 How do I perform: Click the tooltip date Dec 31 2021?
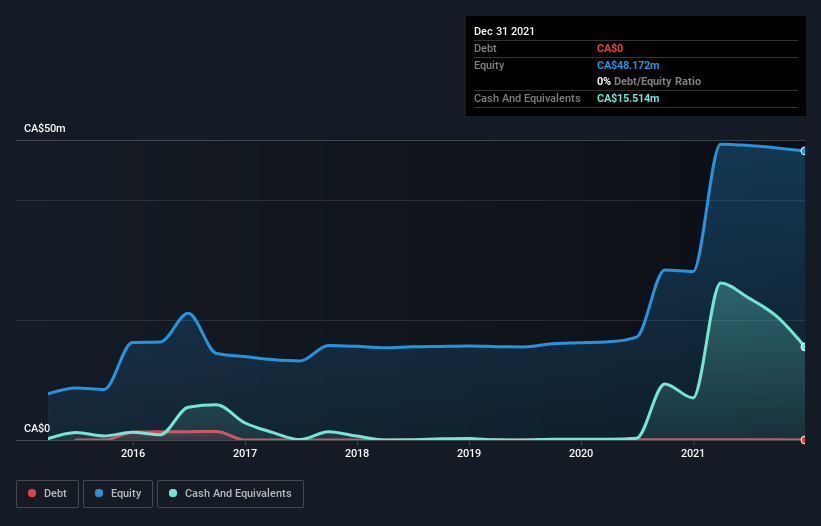(504, 31)
